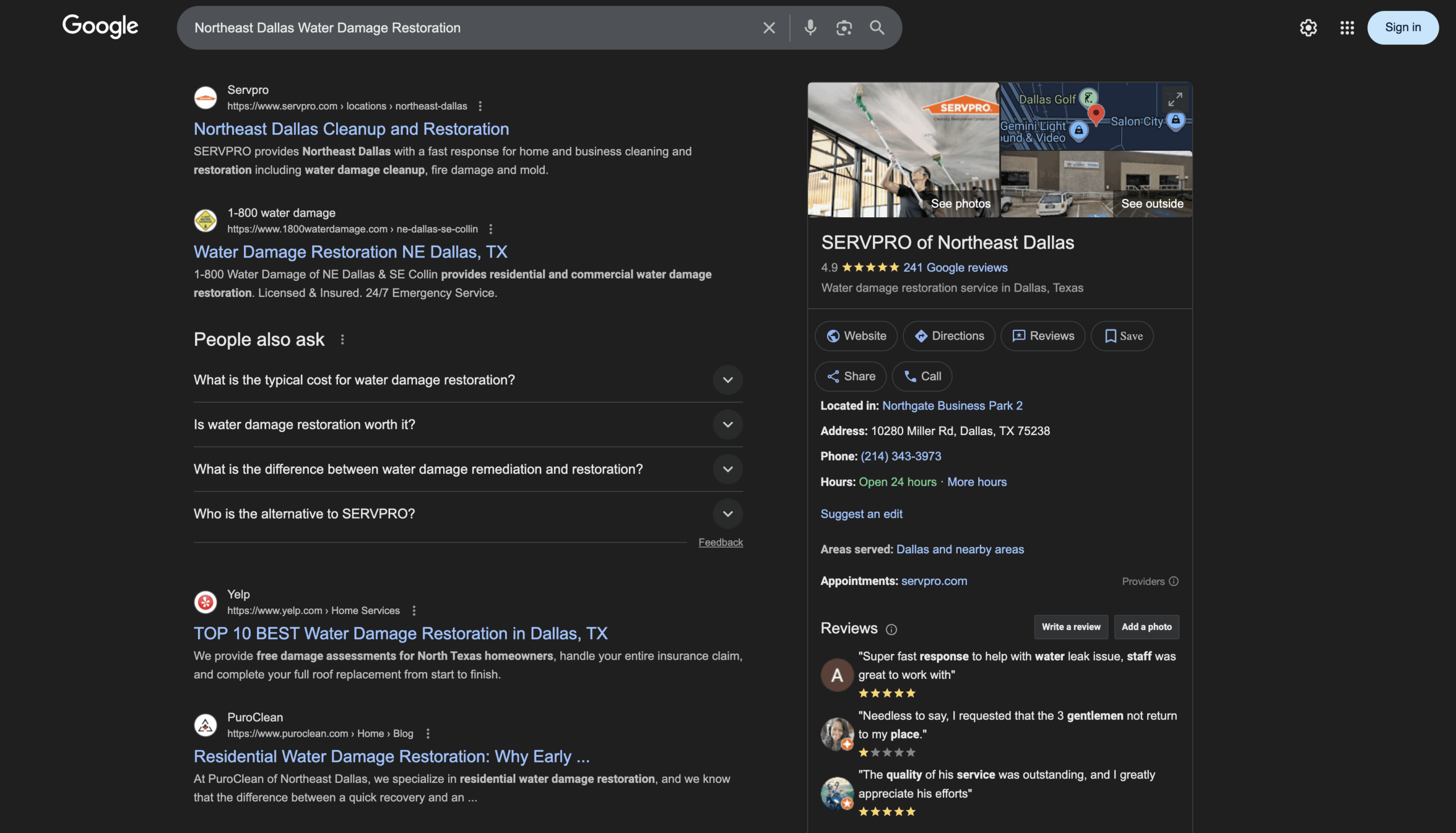Click the Sign in button
The width and height of the screenshot is (1456, 833).
point(1402,27)
